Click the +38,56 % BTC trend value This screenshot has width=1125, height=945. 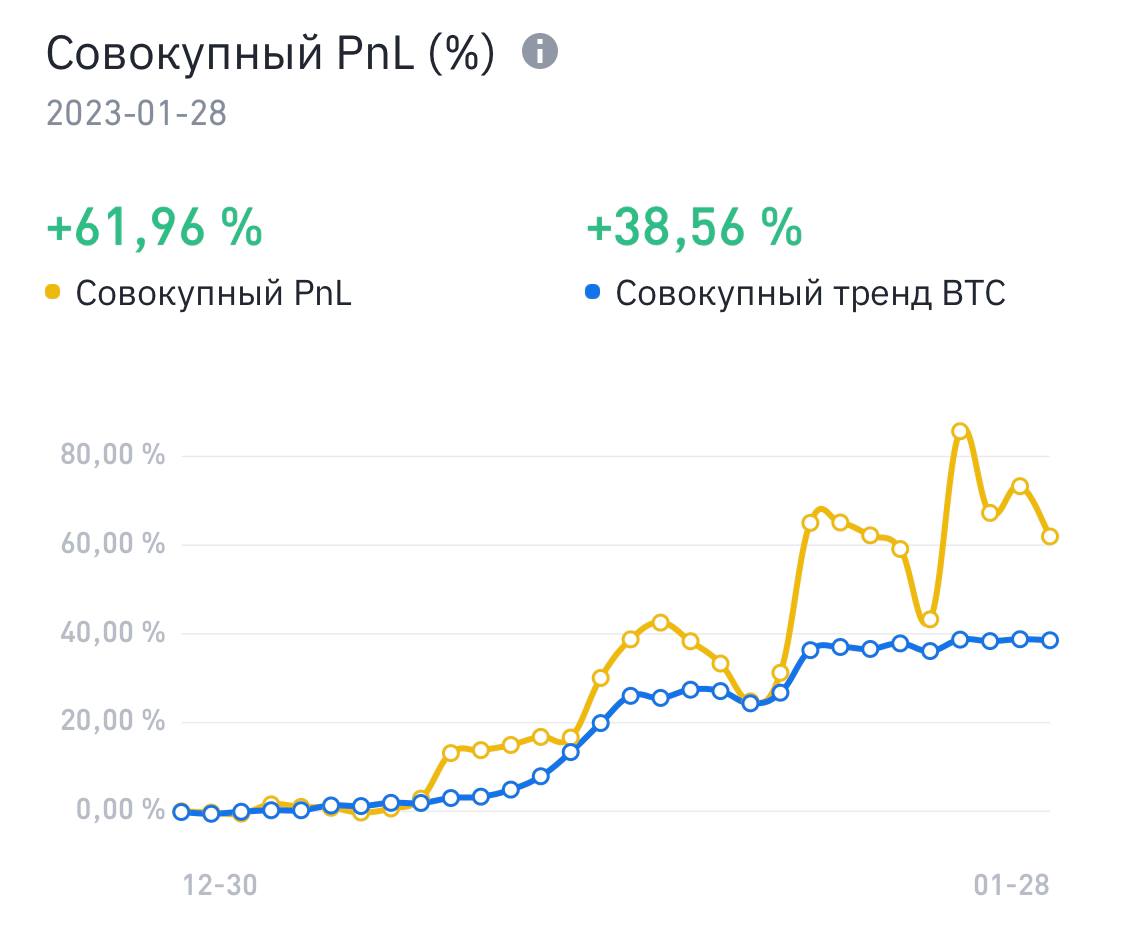coord(694,227)
